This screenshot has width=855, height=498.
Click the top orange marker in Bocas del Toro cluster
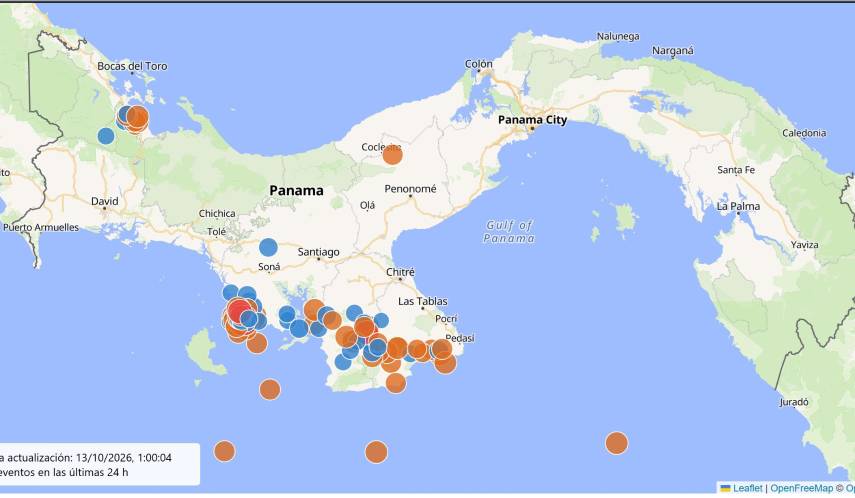[x=137, y=116]
